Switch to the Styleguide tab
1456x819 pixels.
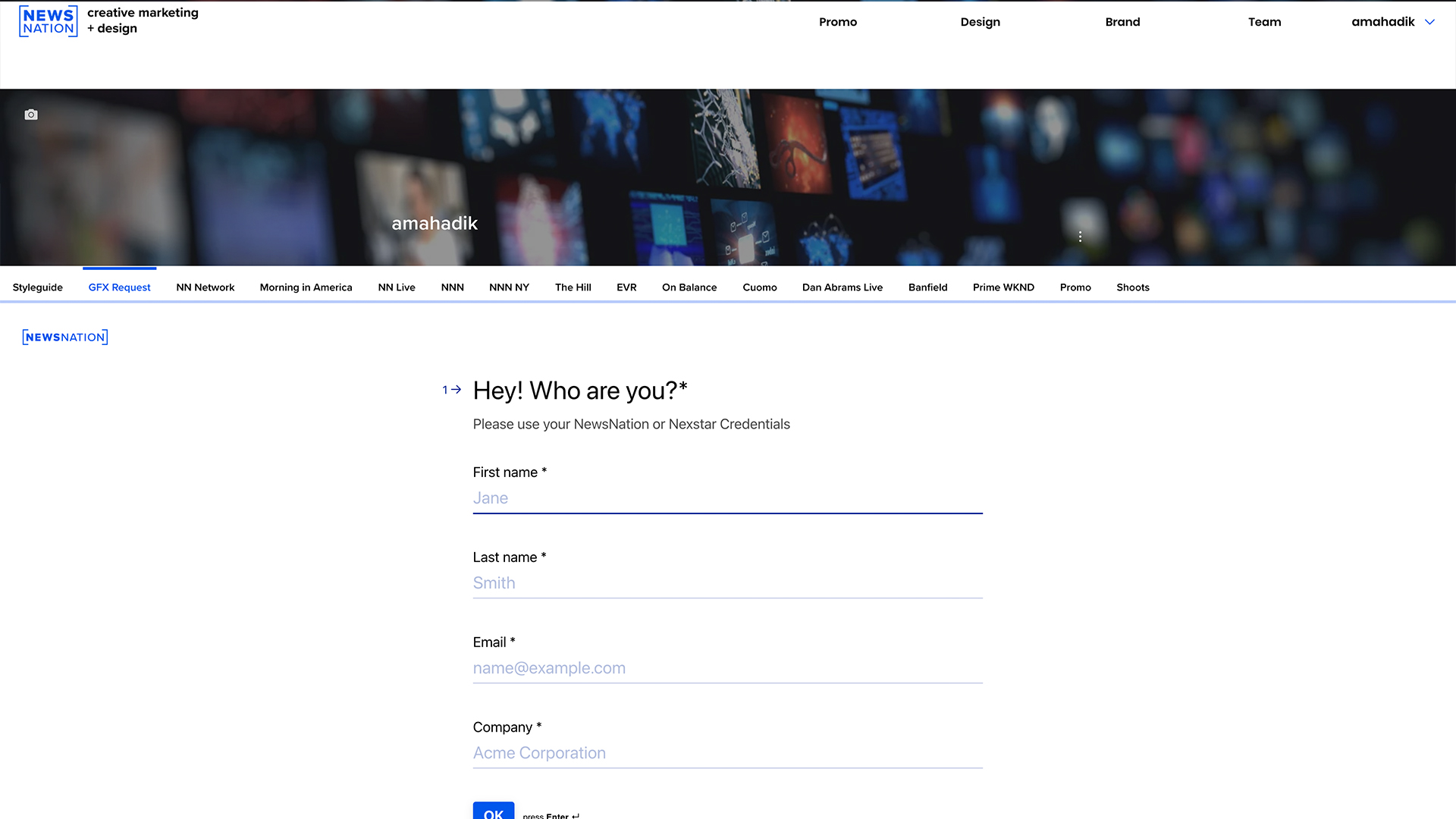tap(38, 287)
